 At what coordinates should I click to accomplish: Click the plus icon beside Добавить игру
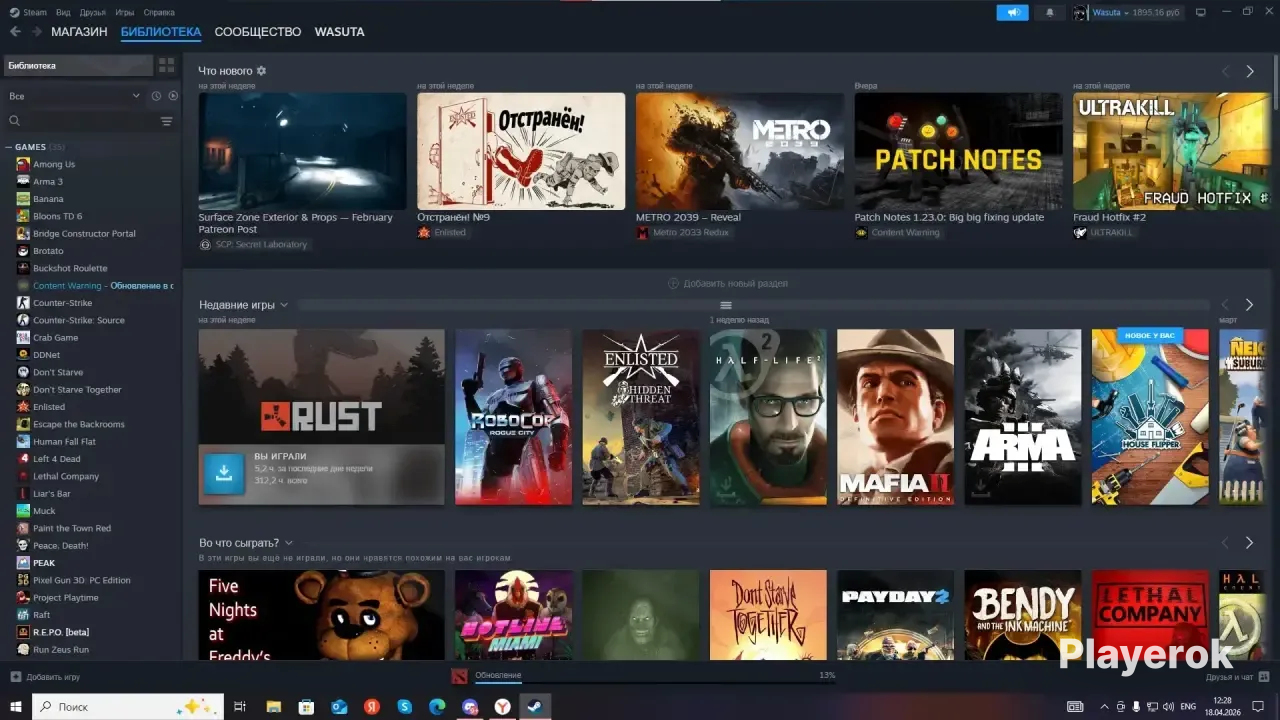click(x=15, y=677)
